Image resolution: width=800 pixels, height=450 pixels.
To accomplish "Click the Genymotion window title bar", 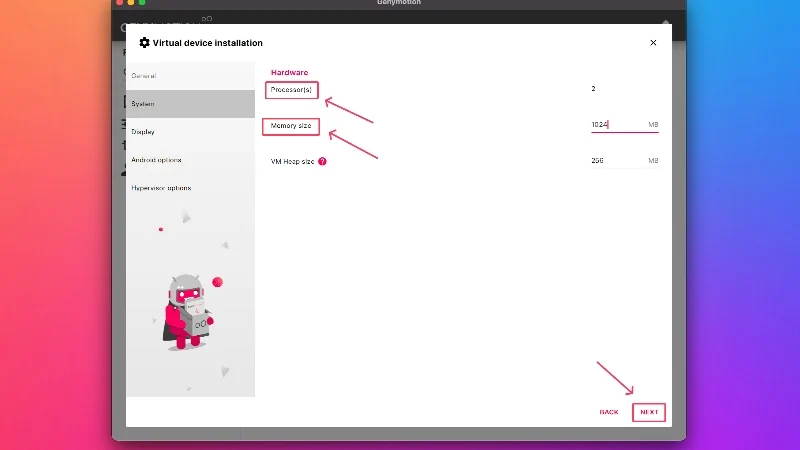I will [x=399, y=3].
